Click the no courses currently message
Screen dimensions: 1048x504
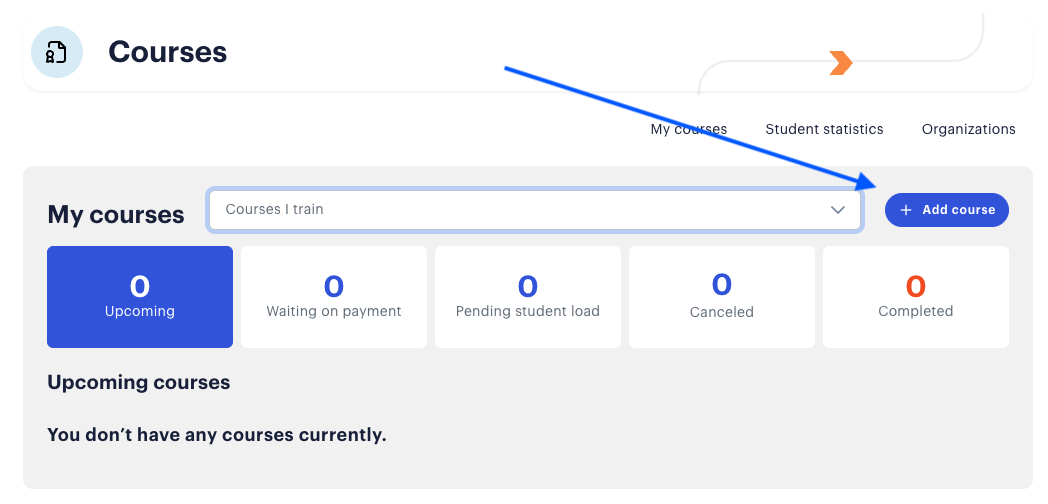217,435
